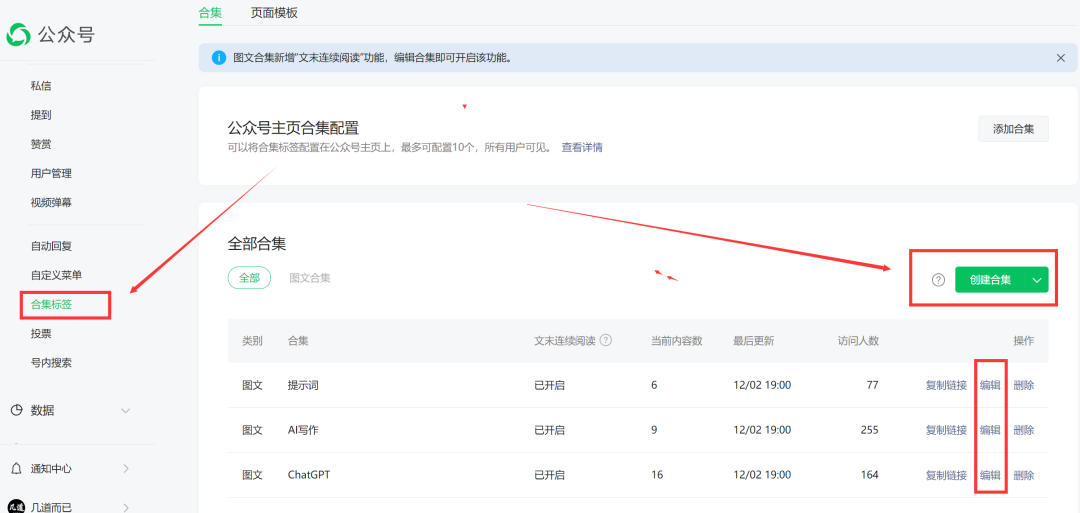Open 赞赏 in the sidebar
Viewport: 1080px width, 513px height.
(x=41, y=144)
